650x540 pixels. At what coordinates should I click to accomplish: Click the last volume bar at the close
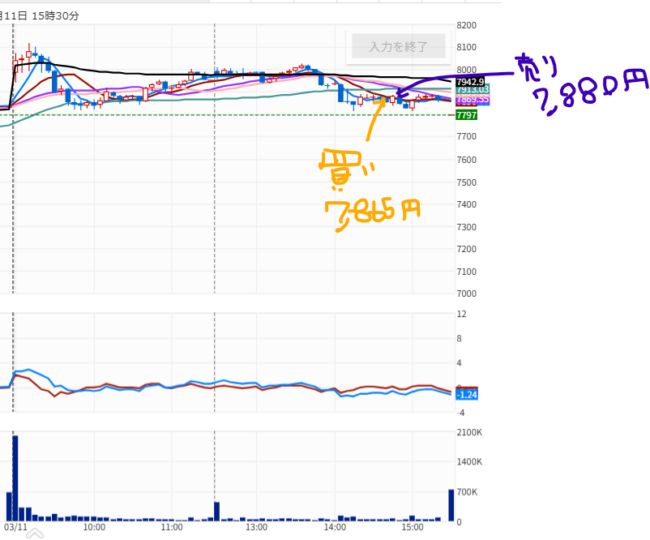(x=450, y=505)
